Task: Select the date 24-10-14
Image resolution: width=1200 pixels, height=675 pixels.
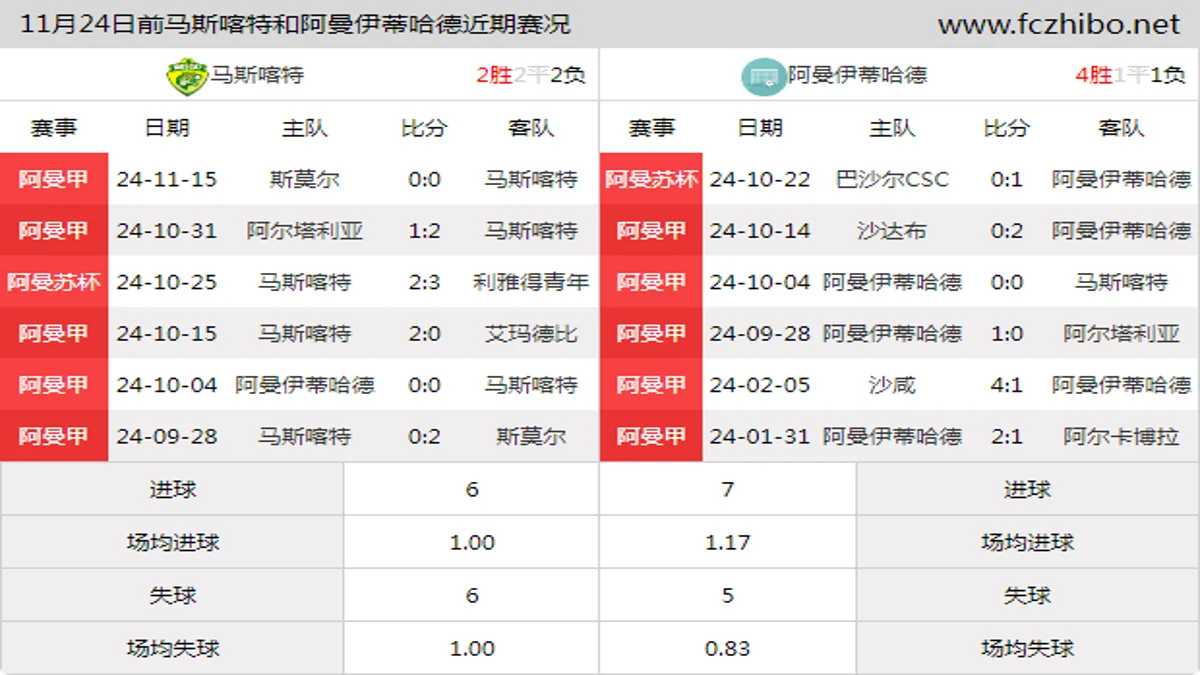Action: (760, 231)
